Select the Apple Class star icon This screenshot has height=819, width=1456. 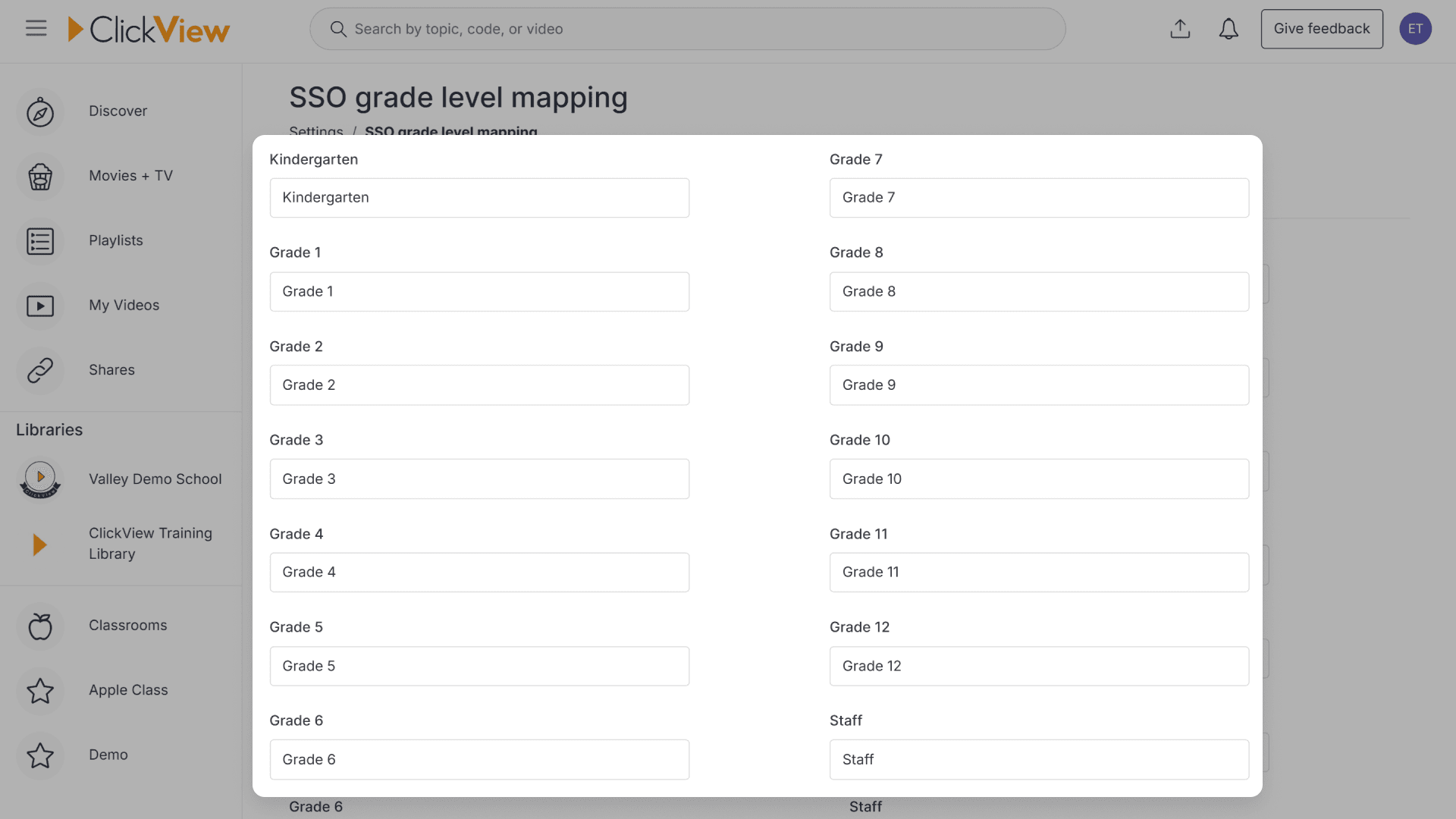pos(39,691)
